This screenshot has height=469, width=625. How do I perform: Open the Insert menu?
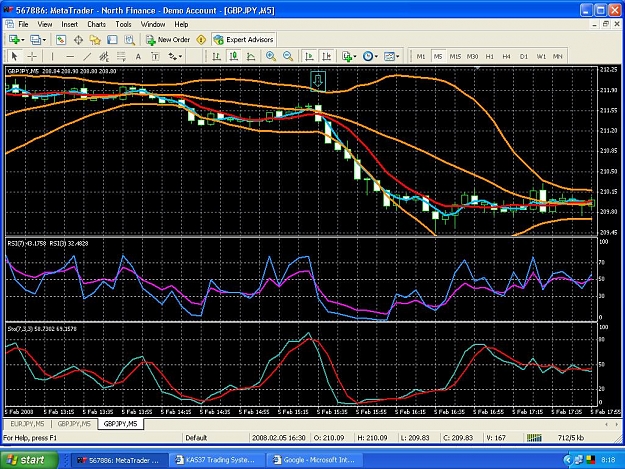pos(70,24)
